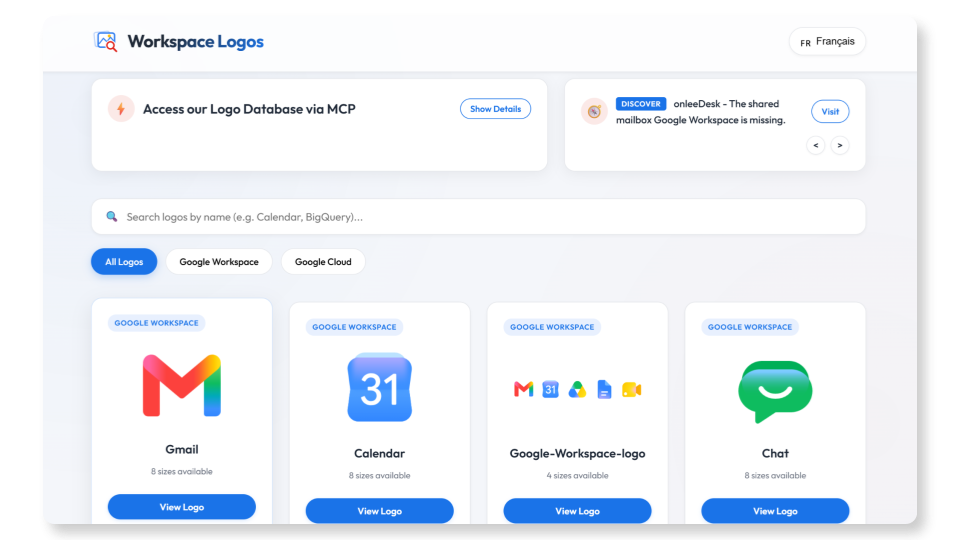960x540 pixels.
Task: Click '8 sizes available' under Chat
Action: 775,476
